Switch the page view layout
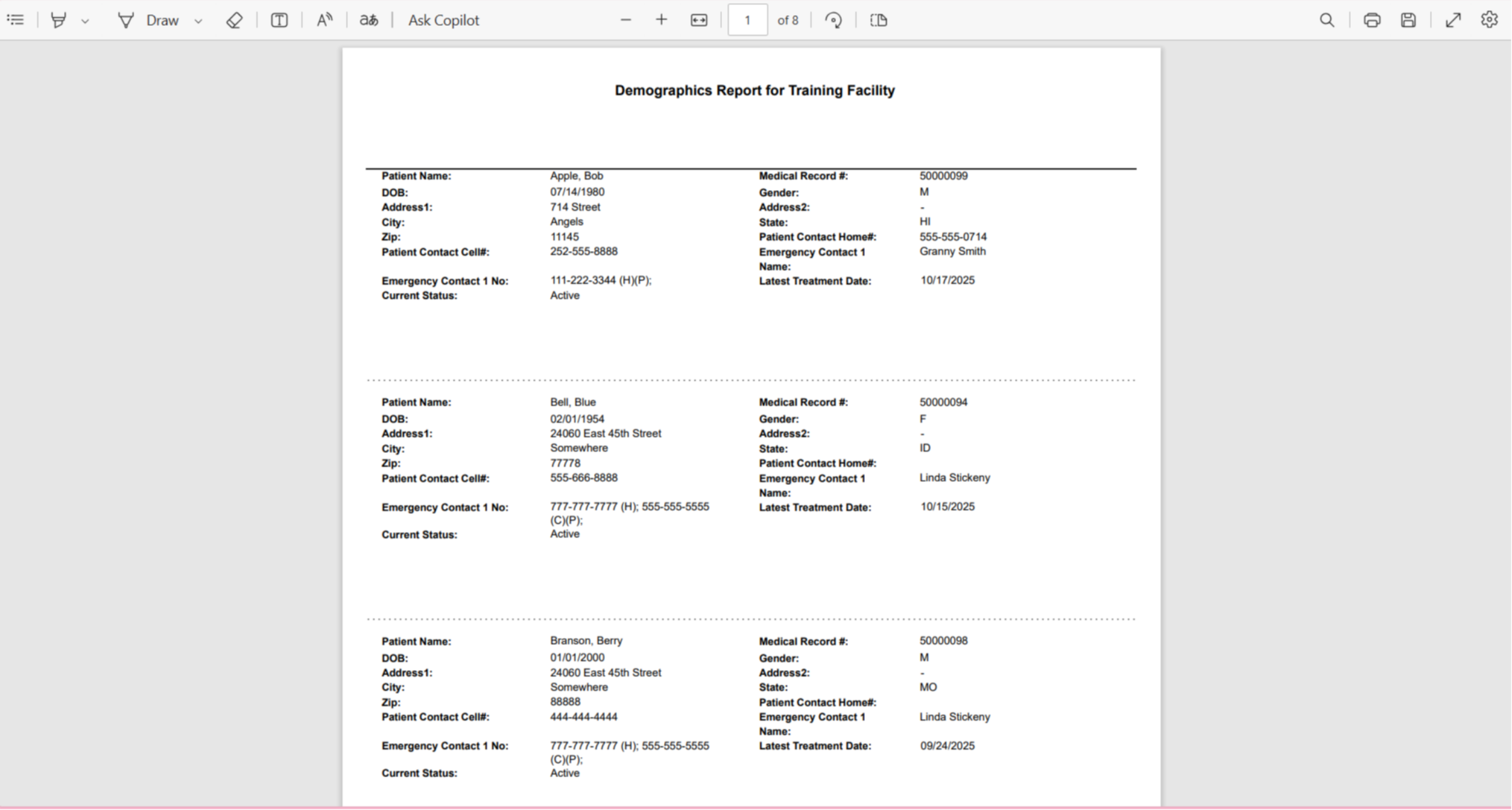Image resolution: width=1512 pixels, height=810 pixels. 879,20
